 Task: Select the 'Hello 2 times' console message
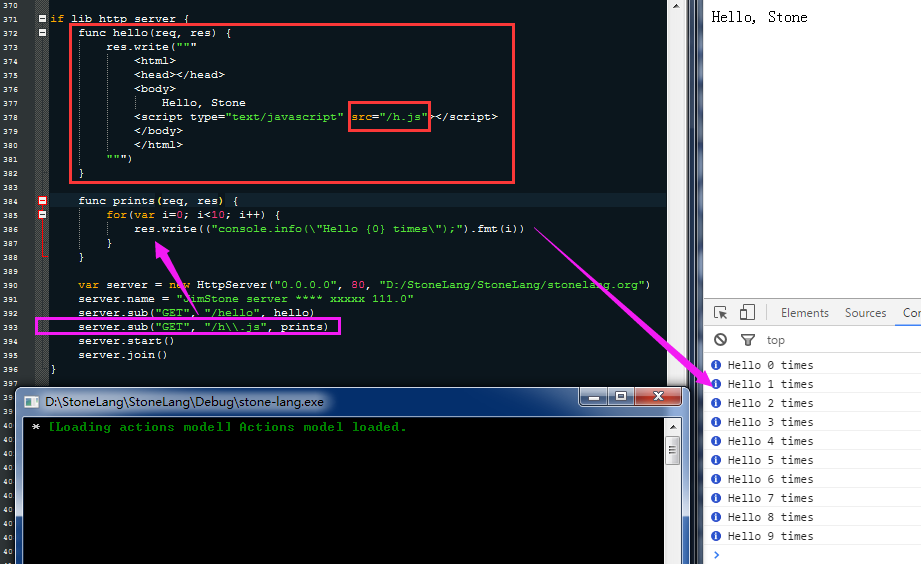click(770, 403)
